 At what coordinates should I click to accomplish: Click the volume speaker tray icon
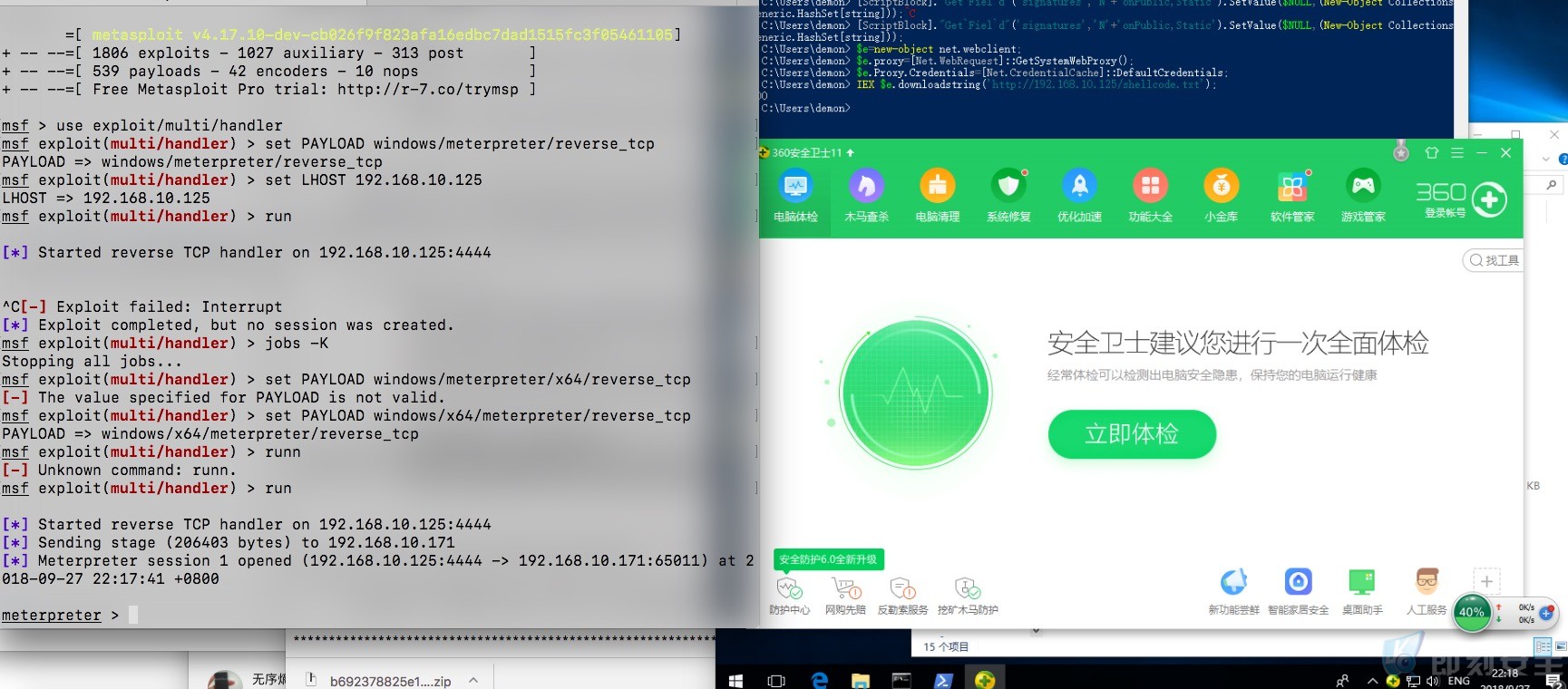pyautogui.click(x=1432, y=681)
